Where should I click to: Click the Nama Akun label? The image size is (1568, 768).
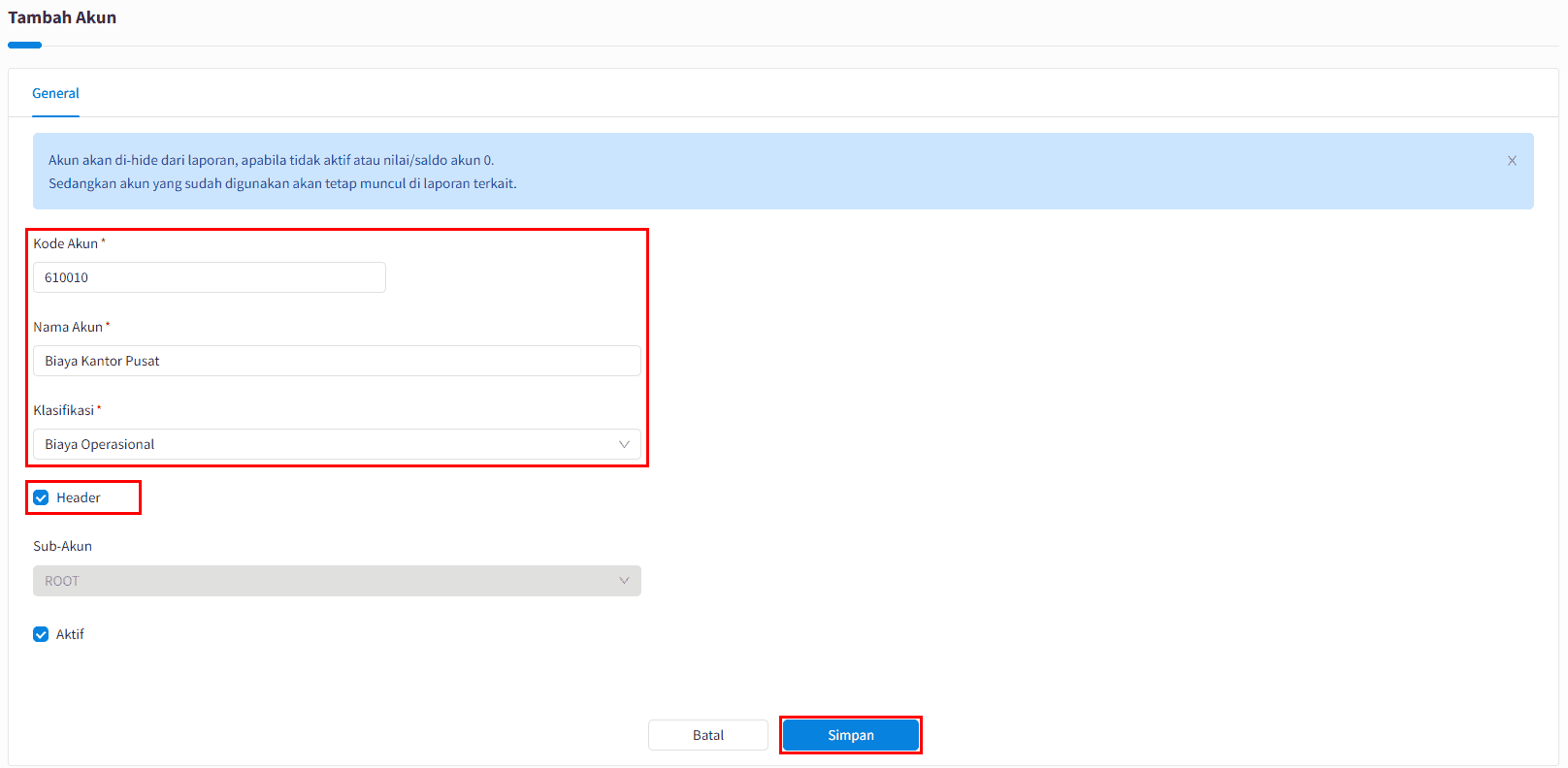68,327
